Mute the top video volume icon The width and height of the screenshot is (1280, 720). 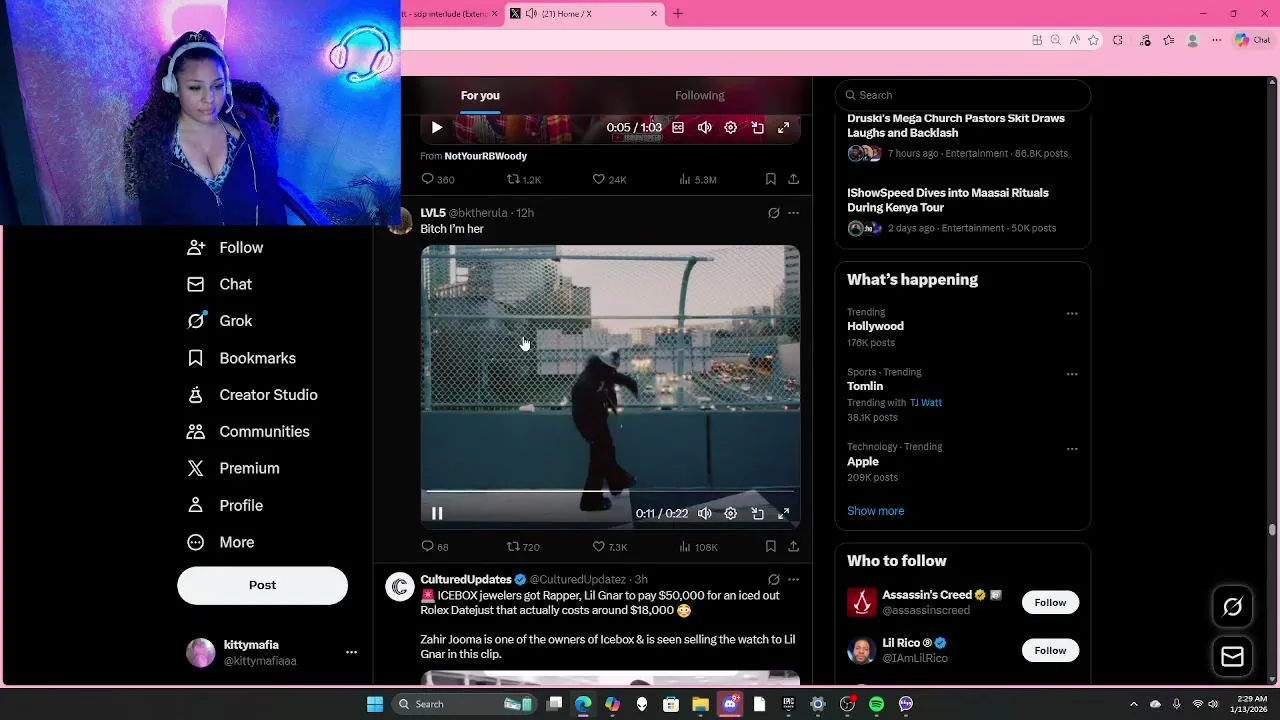point(705,127)
